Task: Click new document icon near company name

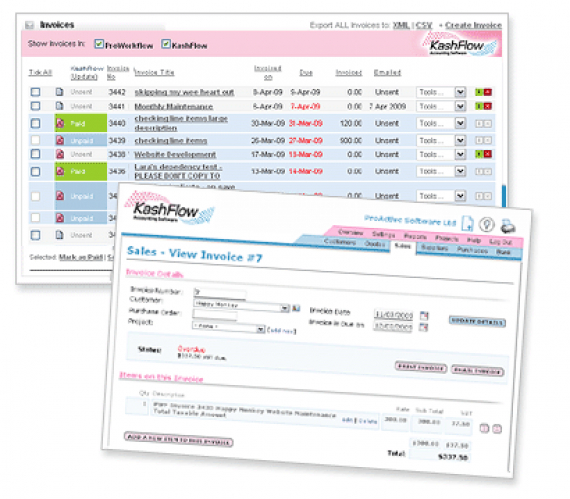Action: pyautogui.click(x=467, y=223)
